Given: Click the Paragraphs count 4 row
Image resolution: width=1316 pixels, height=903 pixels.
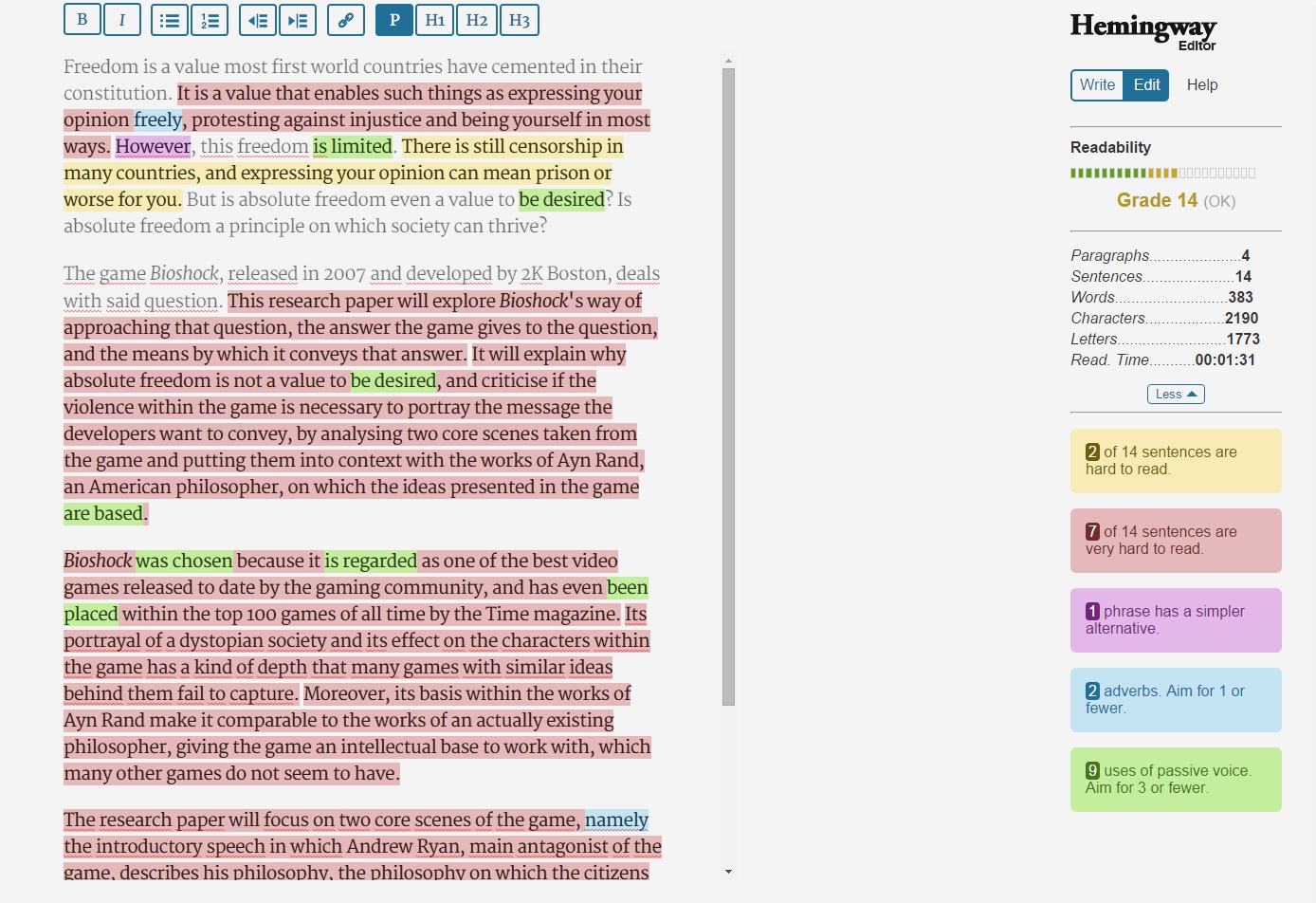Looking at the screenshot, I should point(1161,255).
